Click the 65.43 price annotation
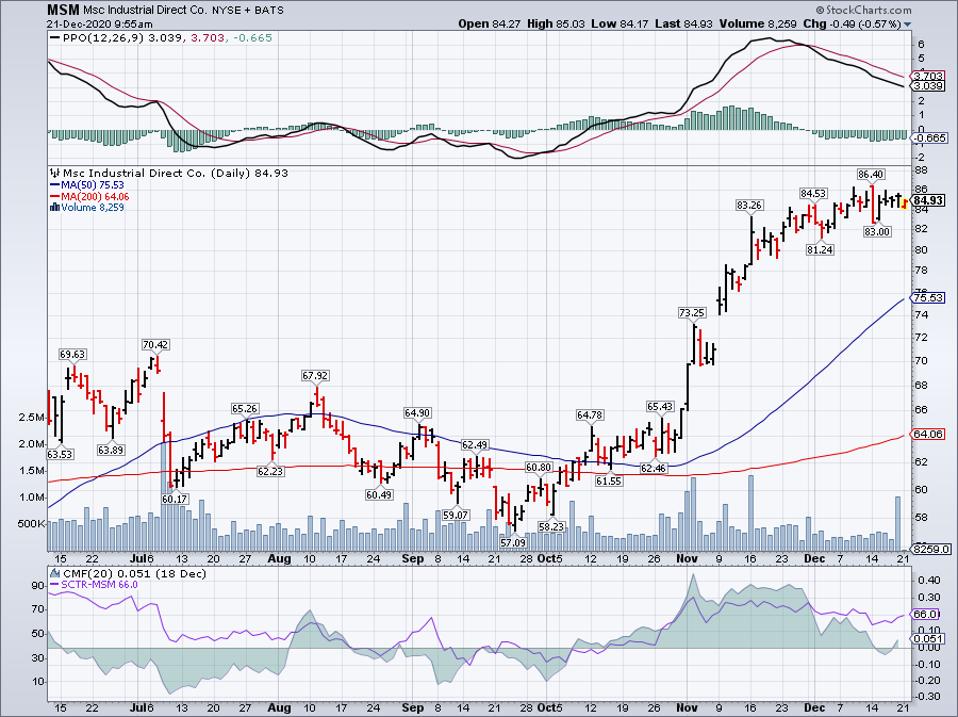This screenshot has height=717, width=958. click(x=660, y=407)
